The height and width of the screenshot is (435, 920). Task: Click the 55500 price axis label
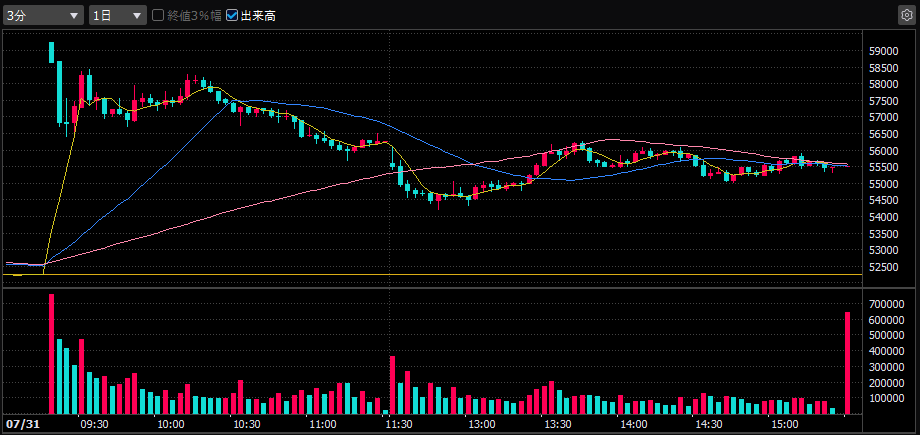[x=883, y=168]
